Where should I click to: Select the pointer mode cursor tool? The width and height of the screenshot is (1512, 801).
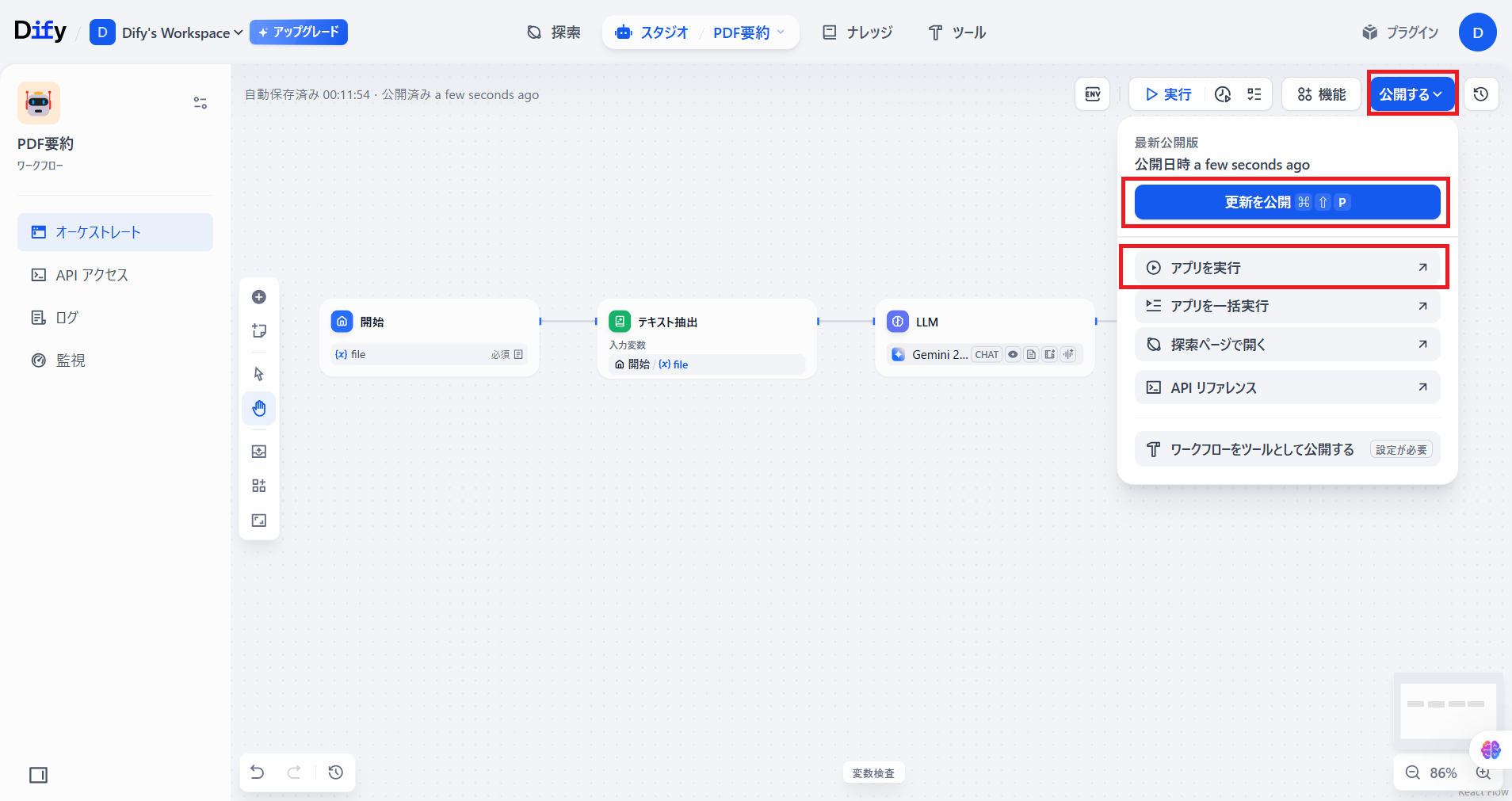[259, 374]
